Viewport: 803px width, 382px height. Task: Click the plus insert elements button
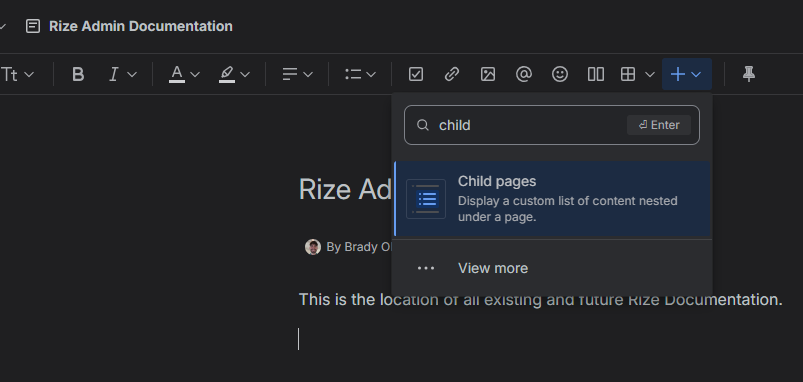click(678, 75)
